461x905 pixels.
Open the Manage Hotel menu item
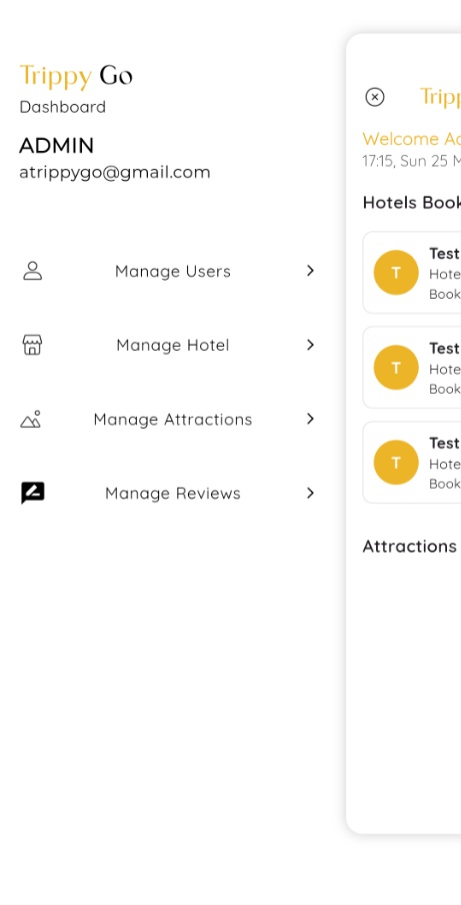click(x=168, y=345)
